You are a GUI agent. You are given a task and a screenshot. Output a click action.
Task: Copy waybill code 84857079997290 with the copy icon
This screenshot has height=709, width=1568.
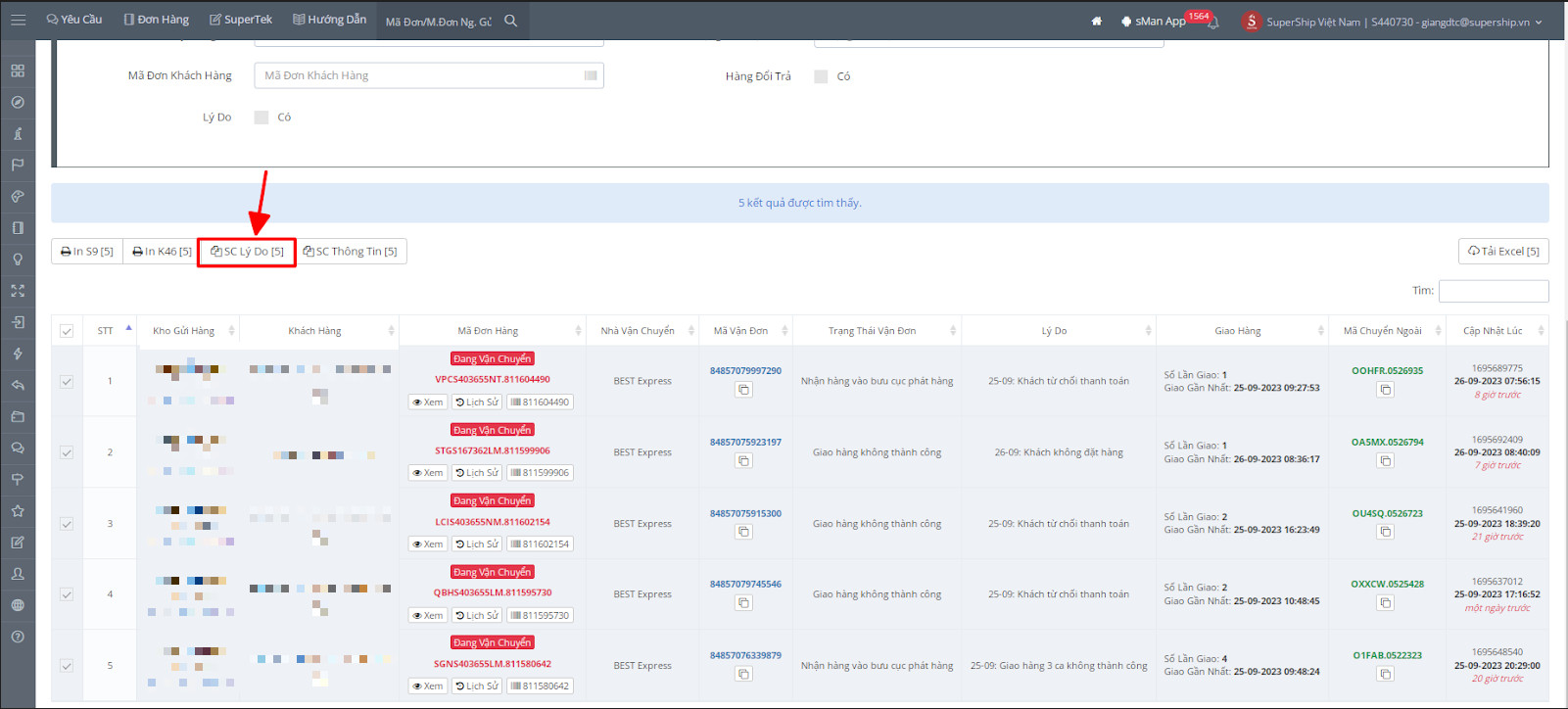(744, 390)
